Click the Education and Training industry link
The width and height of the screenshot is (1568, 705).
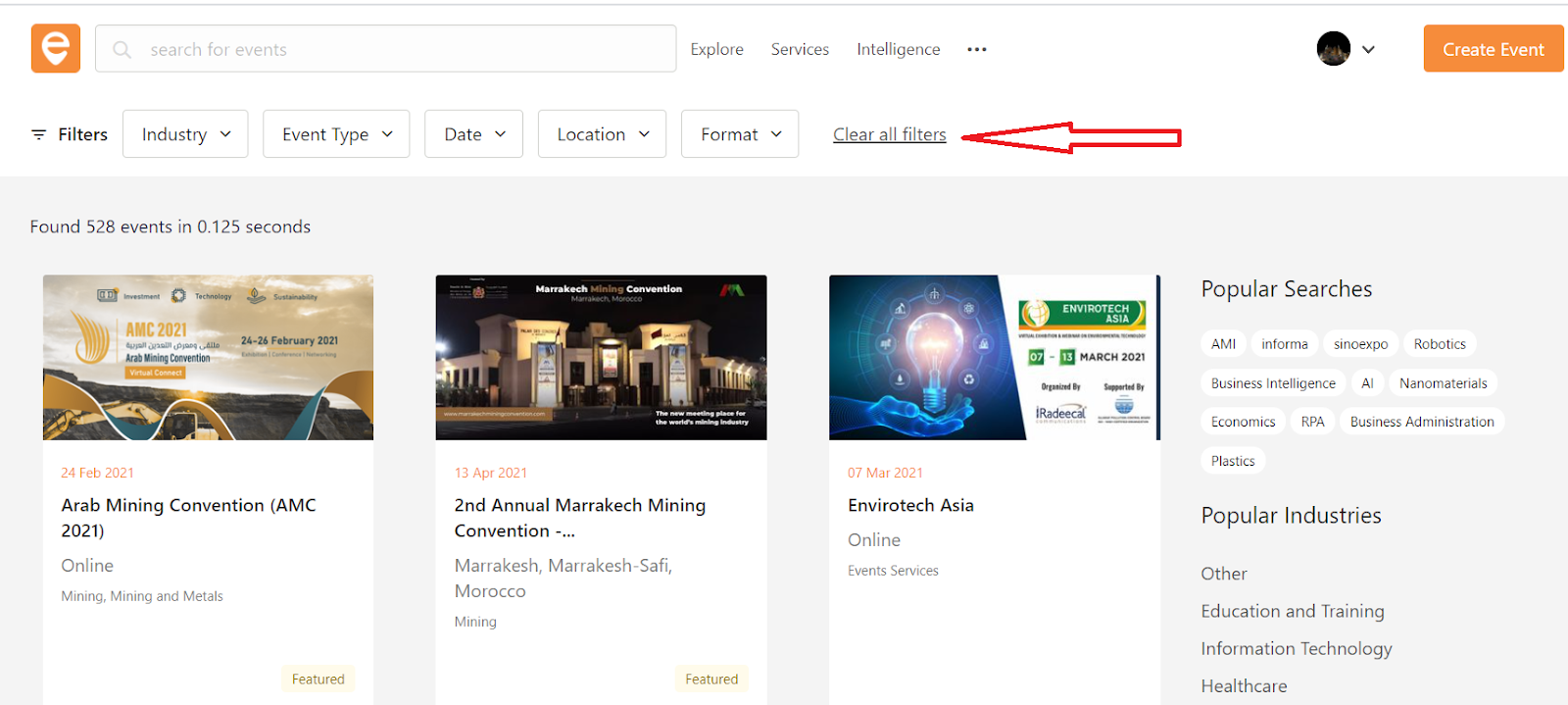tap(1293, 611)
